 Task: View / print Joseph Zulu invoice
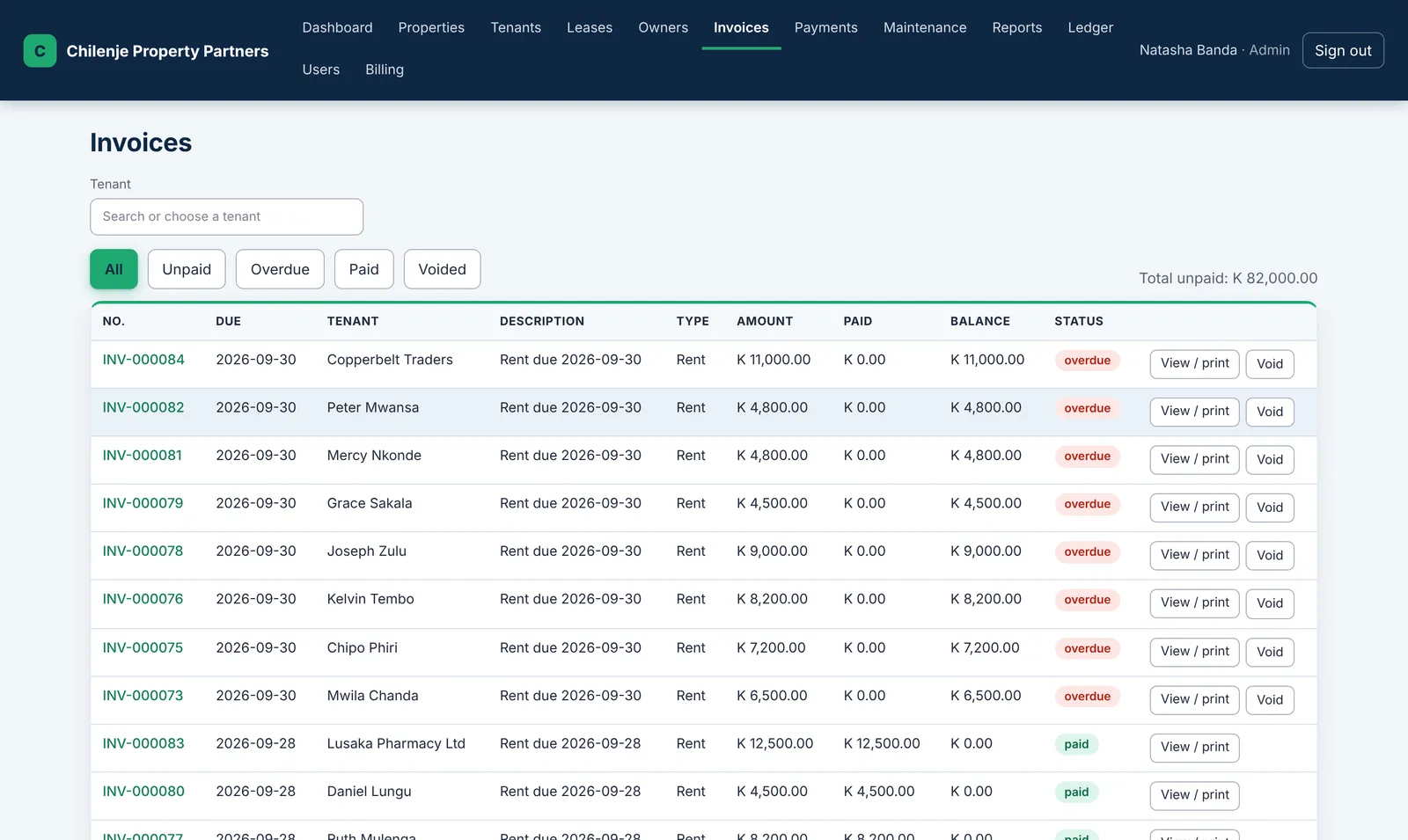click(x=1194, y=555)
